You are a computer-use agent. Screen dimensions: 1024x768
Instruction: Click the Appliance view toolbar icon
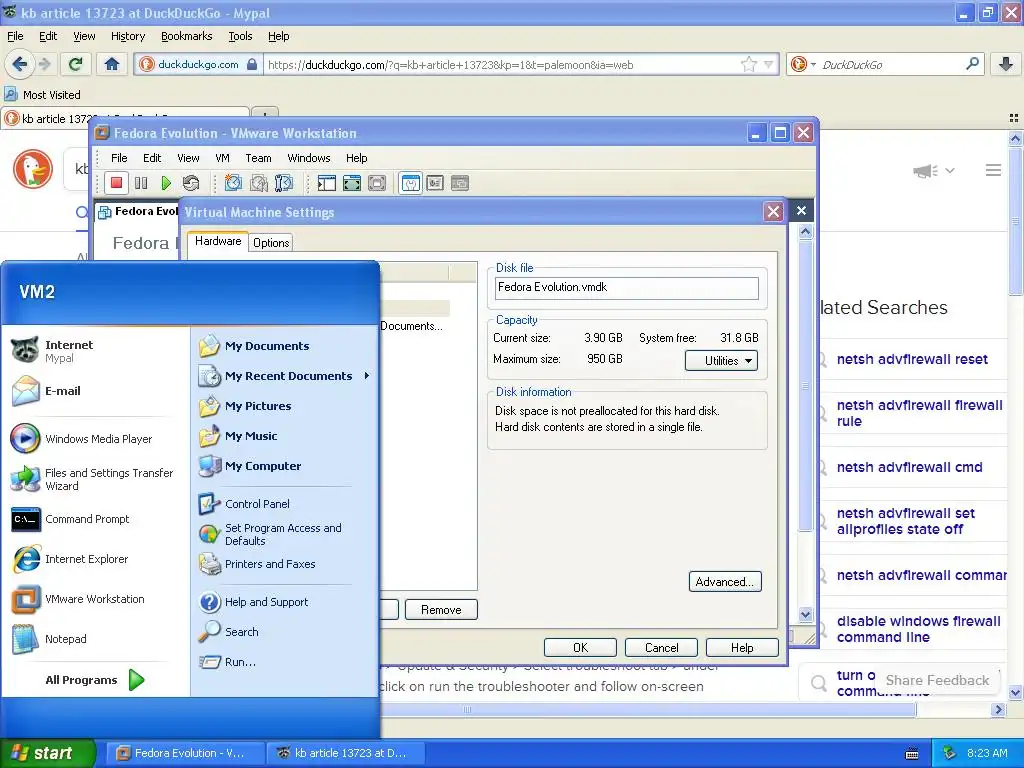pos(435,183)
